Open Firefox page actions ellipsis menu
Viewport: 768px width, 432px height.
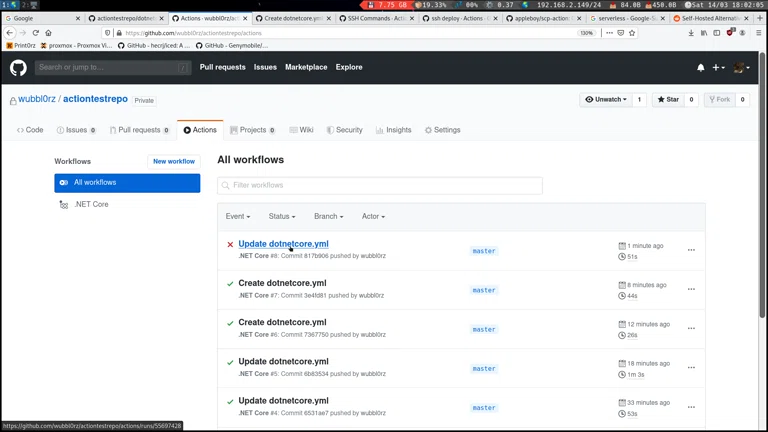coord(609,33)
